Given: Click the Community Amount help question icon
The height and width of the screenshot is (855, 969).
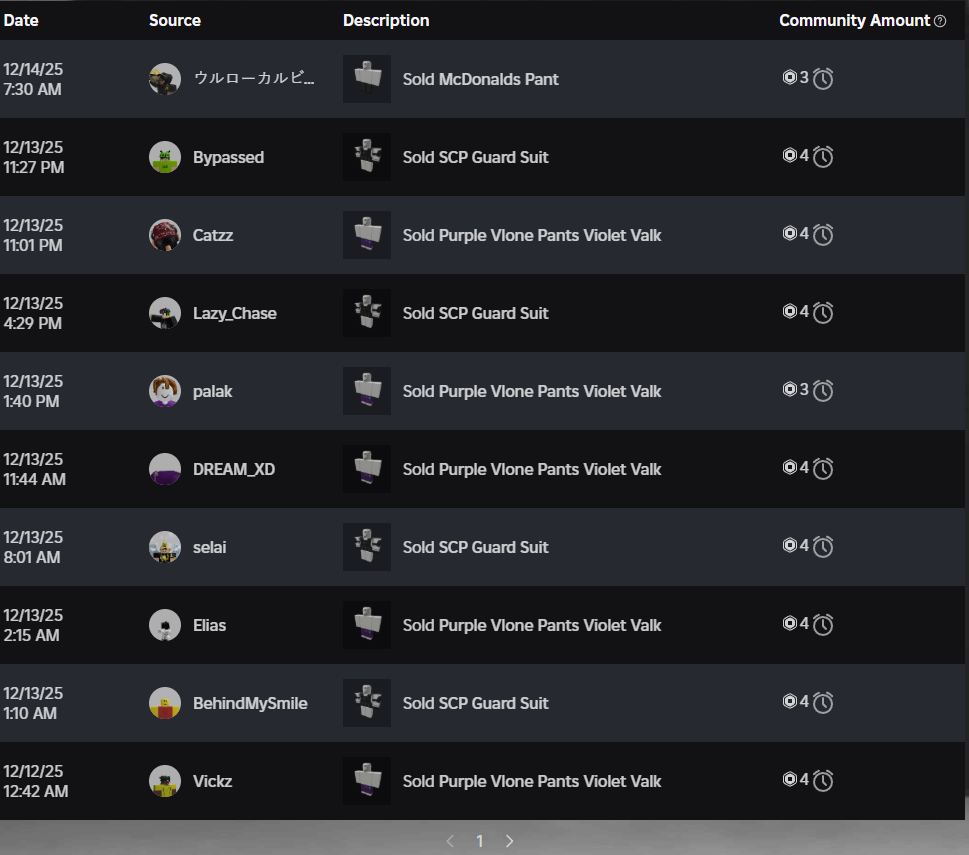Looking at the screenshot, I should pyautogui.click(x=940, y=21).
